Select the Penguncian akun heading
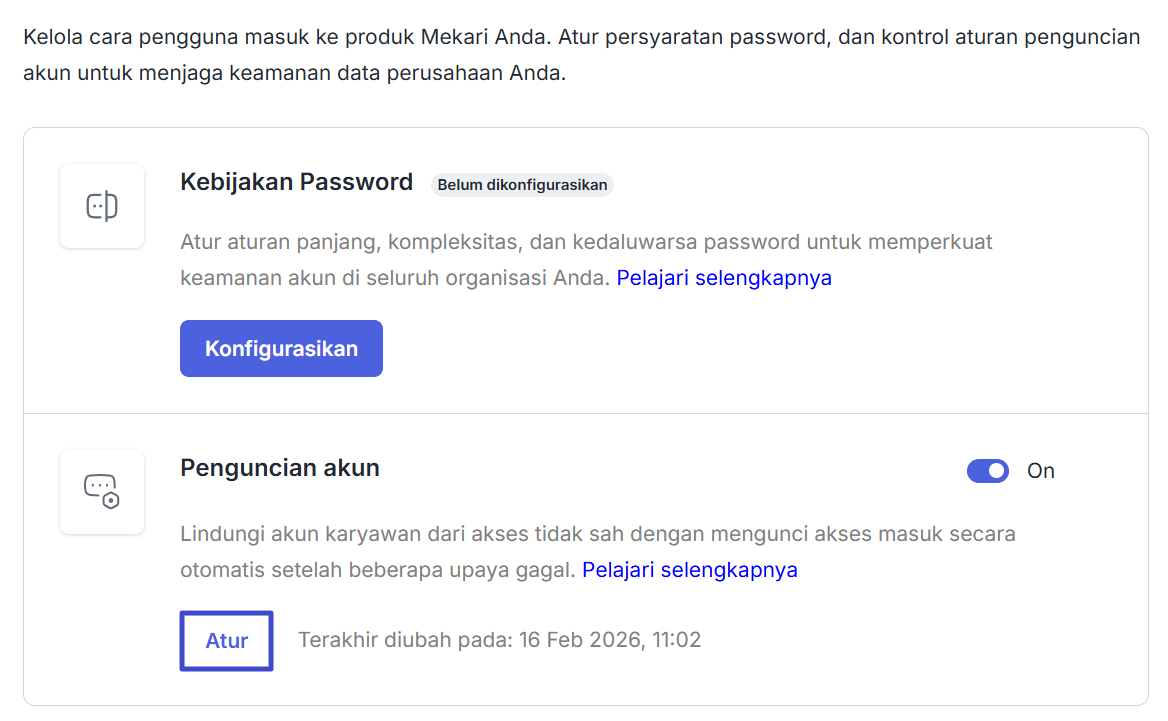Screen dimensions: 1168x721 280,468
